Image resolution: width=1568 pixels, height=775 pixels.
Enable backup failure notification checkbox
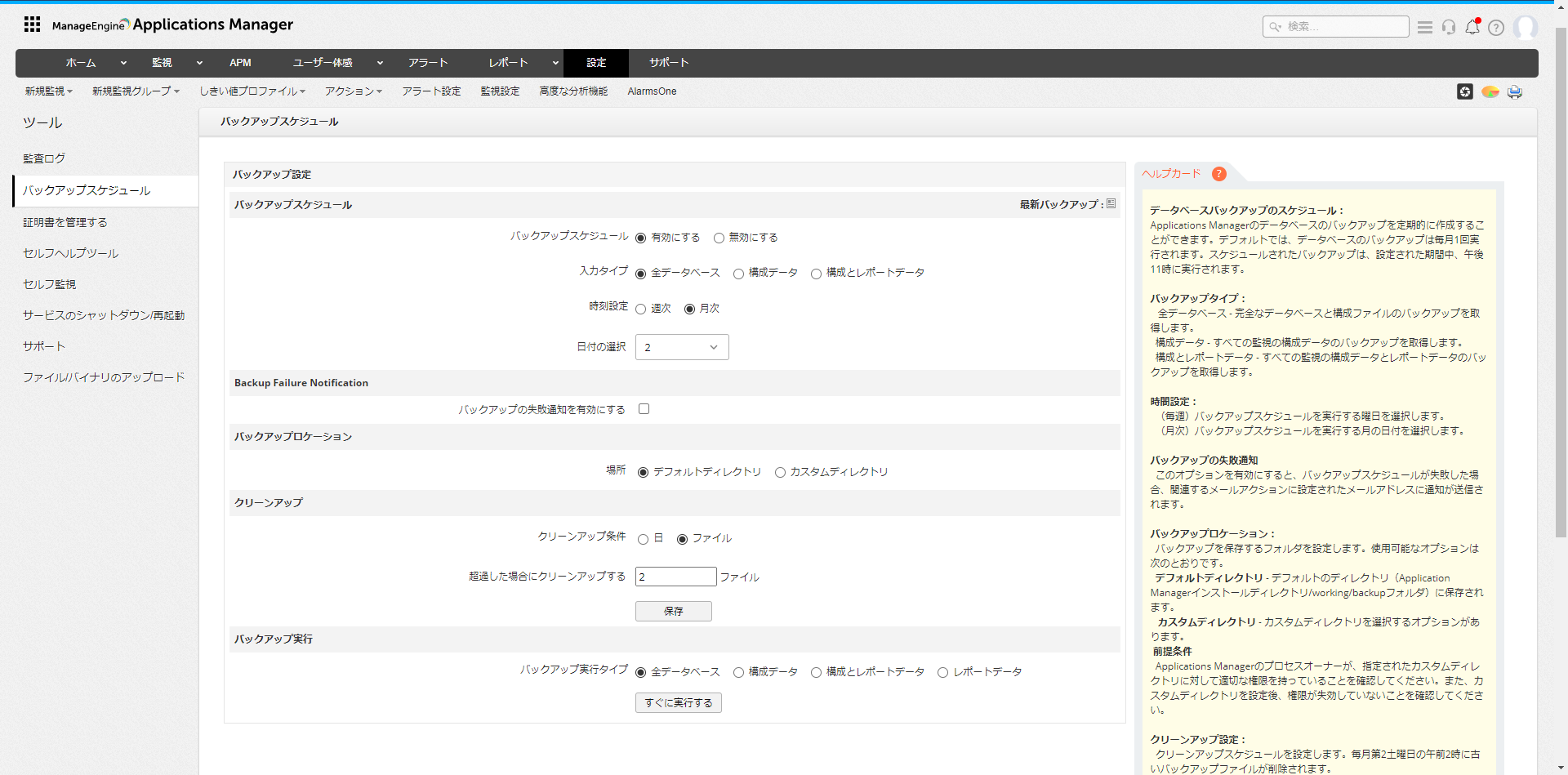coord(644,409)
